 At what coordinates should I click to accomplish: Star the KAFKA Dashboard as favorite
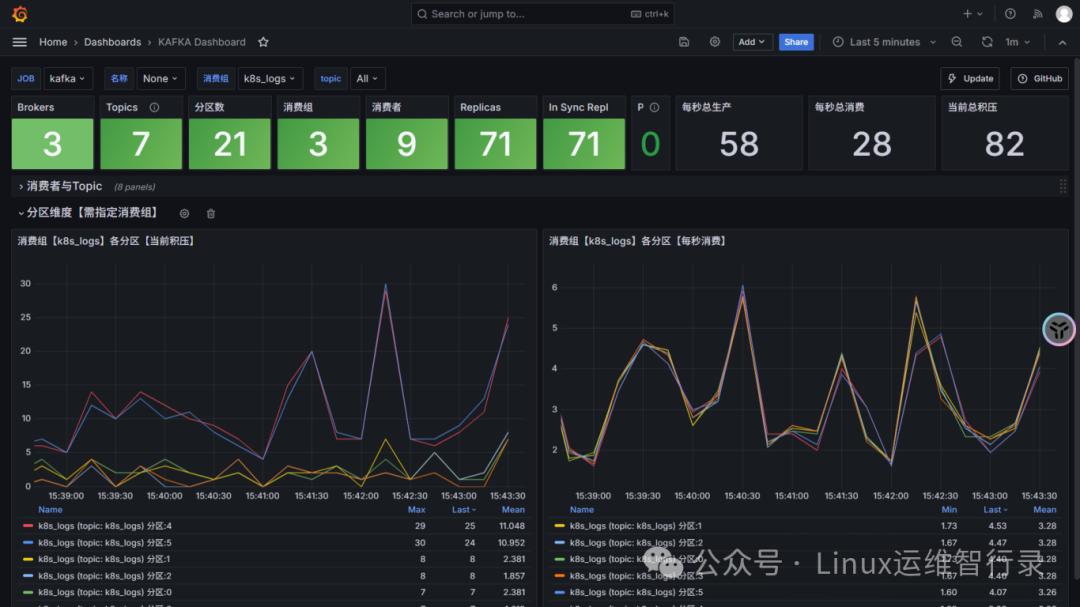tap(263, 42)
